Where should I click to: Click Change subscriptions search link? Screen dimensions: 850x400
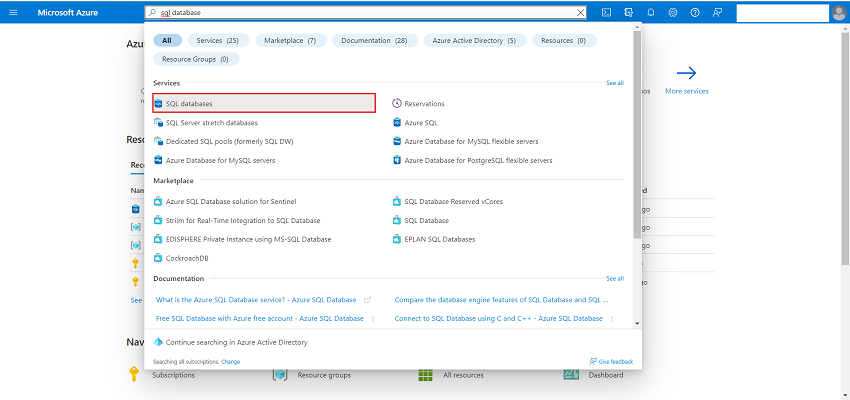pos(230,362)
